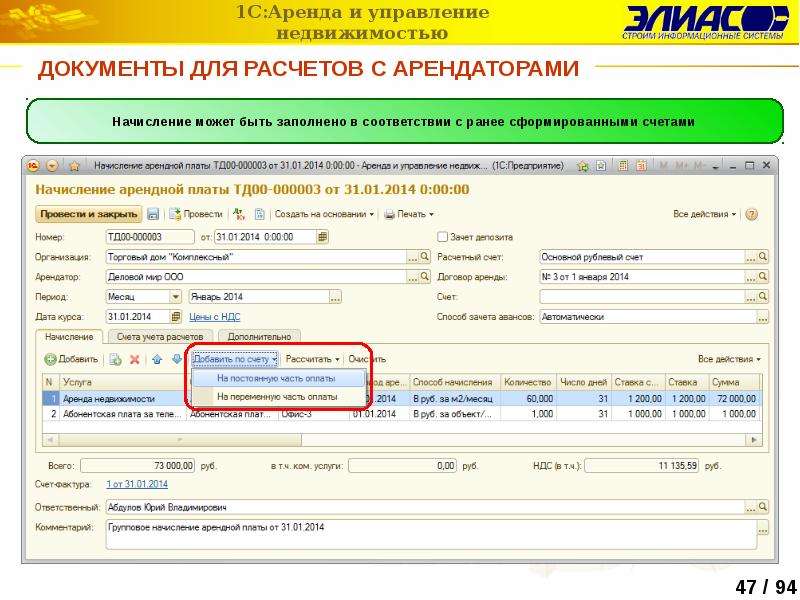Open Январь 2014 period selector ellipsis
Viewport: 800px width, 600px height.
pyautogui.click(x=335, y=297)
